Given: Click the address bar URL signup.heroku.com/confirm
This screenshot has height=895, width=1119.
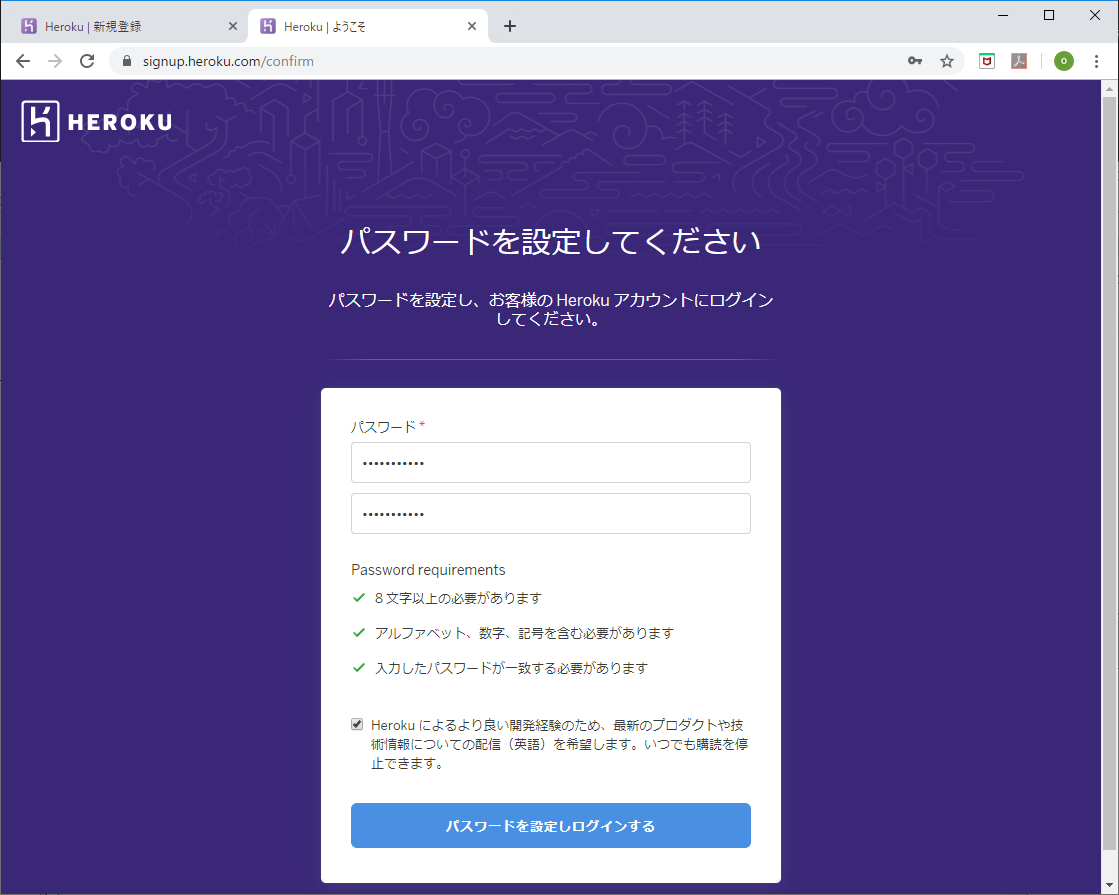Looking at the screenshot, I should tap(228, 61).
